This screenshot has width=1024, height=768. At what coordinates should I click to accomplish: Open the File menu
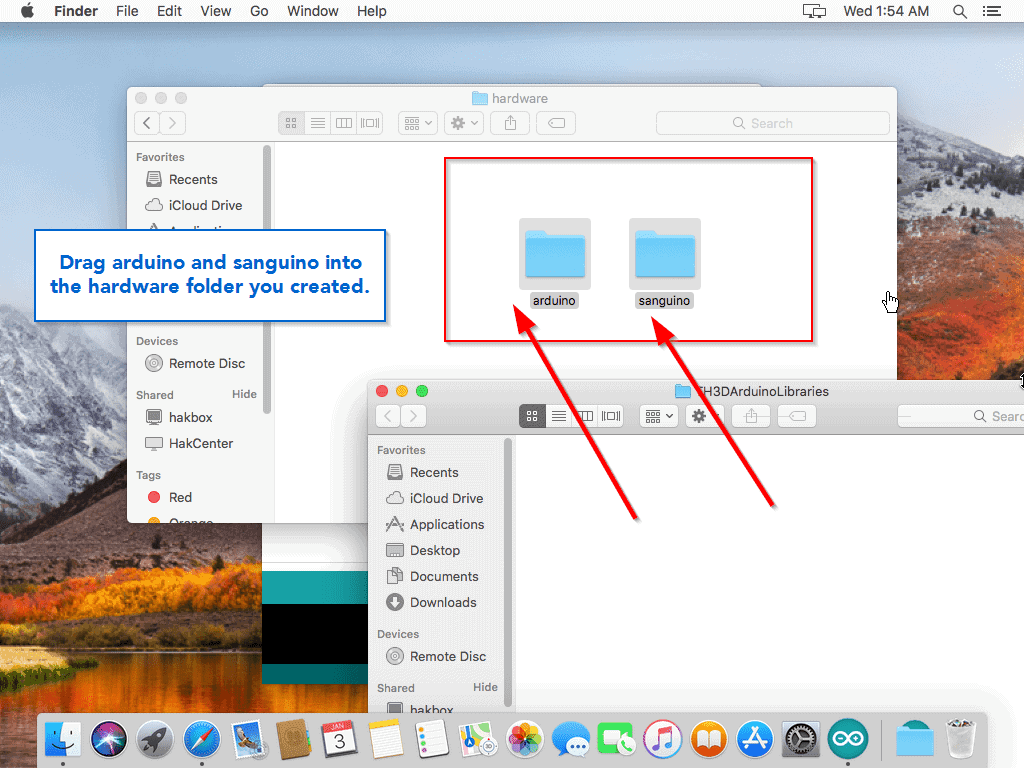pyautogui.click(x=127, y=11)
